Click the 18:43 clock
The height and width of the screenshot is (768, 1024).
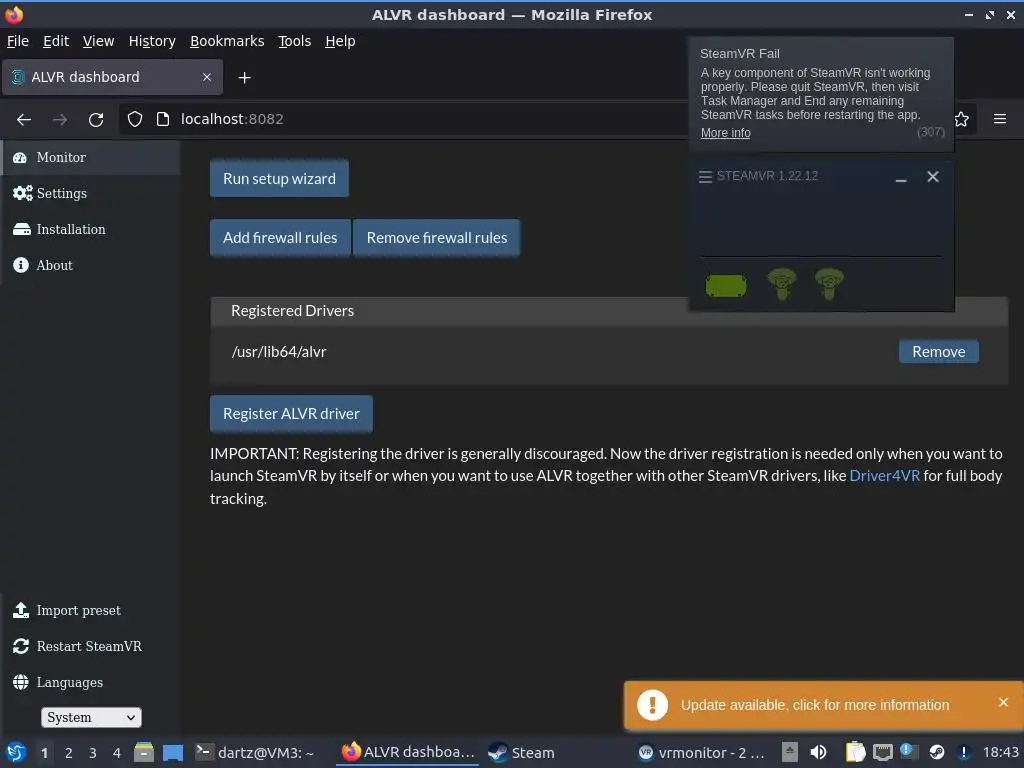1001,752
